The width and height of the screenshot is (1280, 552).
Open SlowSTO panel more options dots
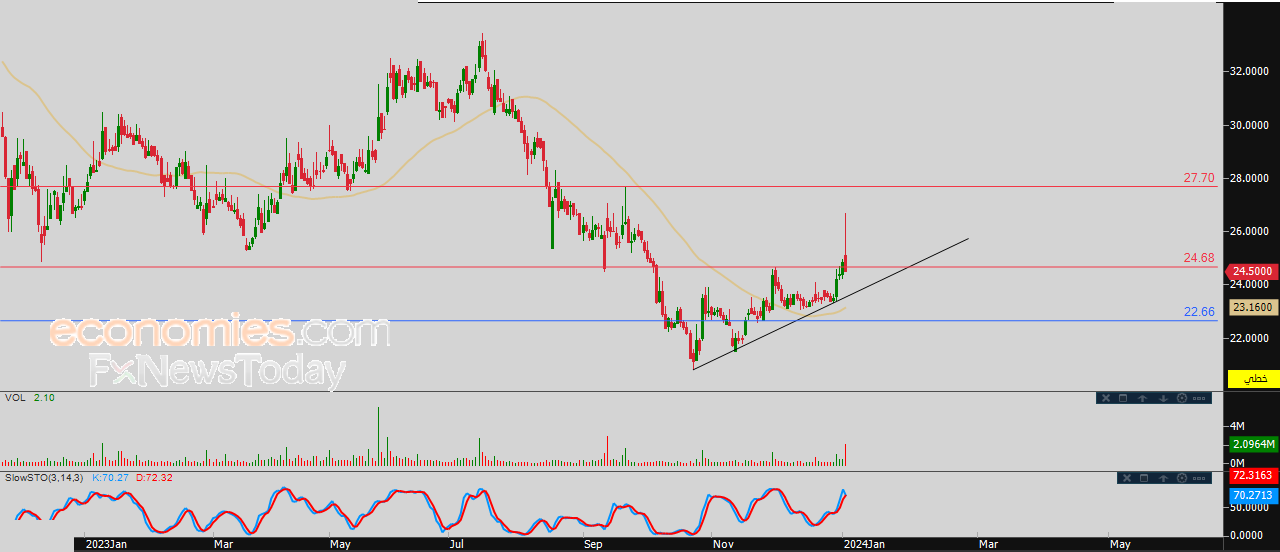(x=1199, y=478)
